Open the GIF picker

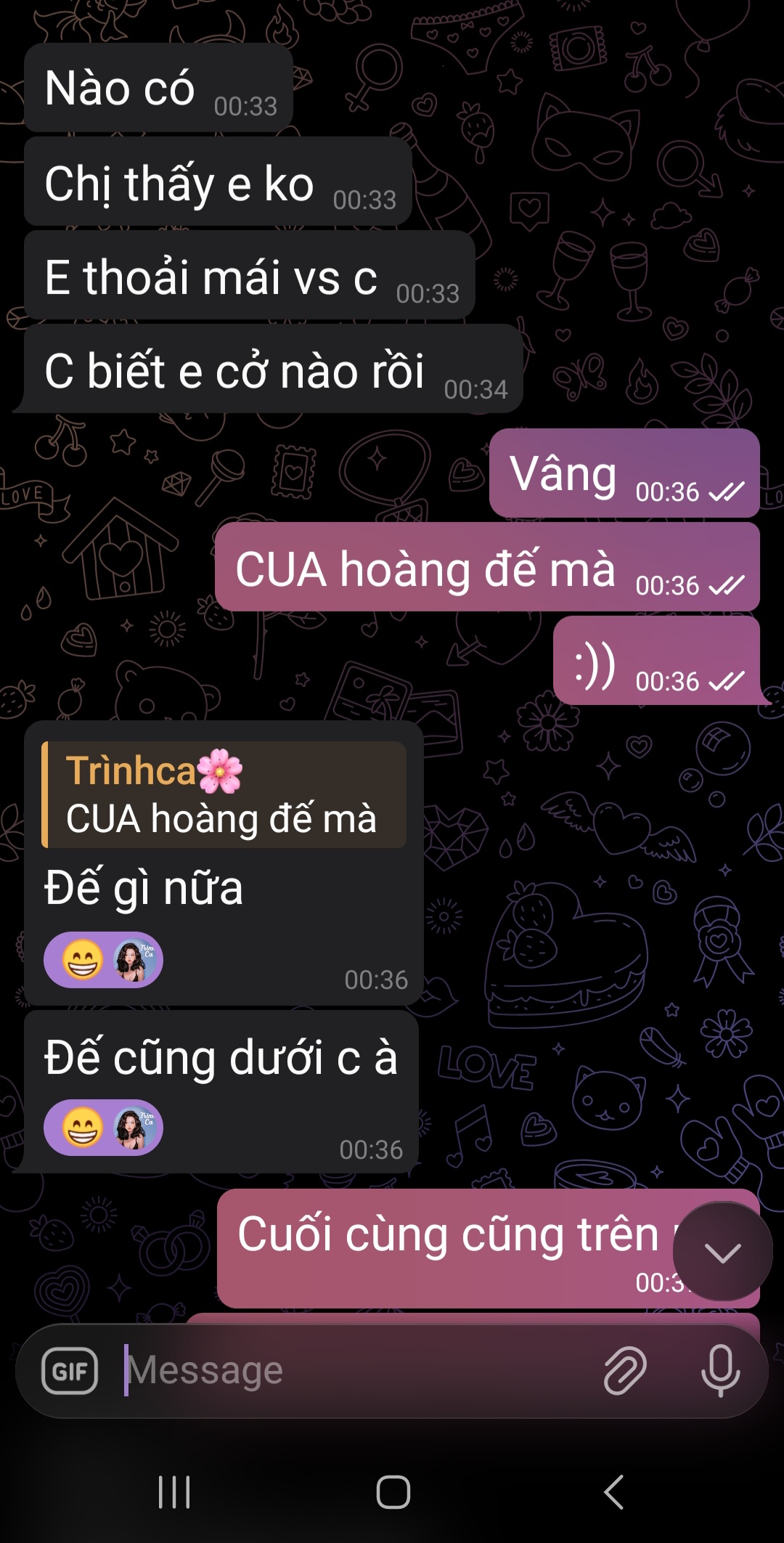click(x=70, y=1371)
